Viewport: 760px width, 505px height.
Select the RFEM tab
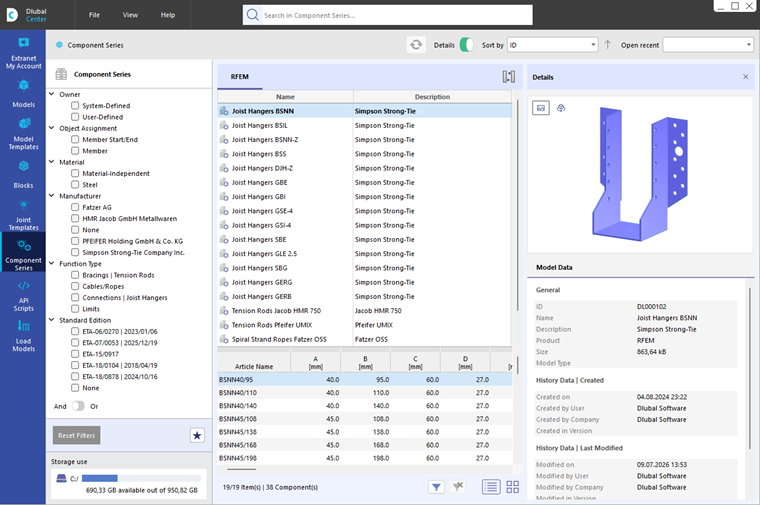pos(239,77)
